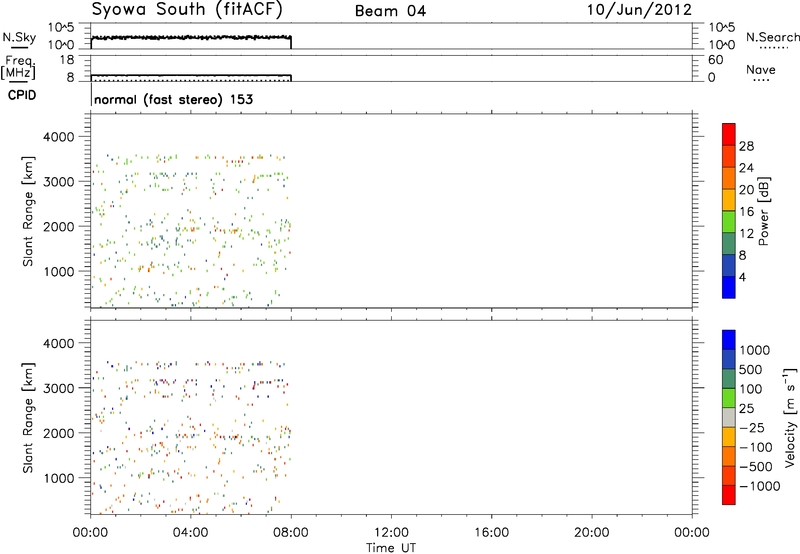Select the 'Freq. [MHz]' axis label
Image resolution: width=800 pixels, height=554 pixels.
point(18,67)
